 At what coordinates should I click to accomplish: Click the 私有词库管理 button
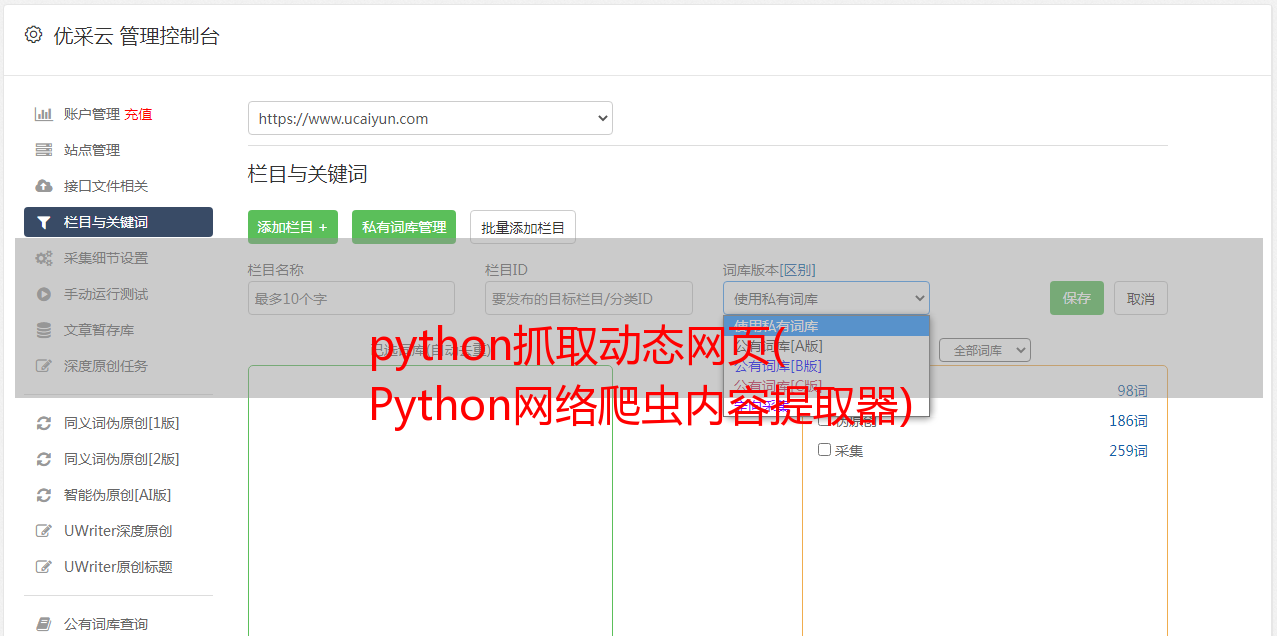404,227
